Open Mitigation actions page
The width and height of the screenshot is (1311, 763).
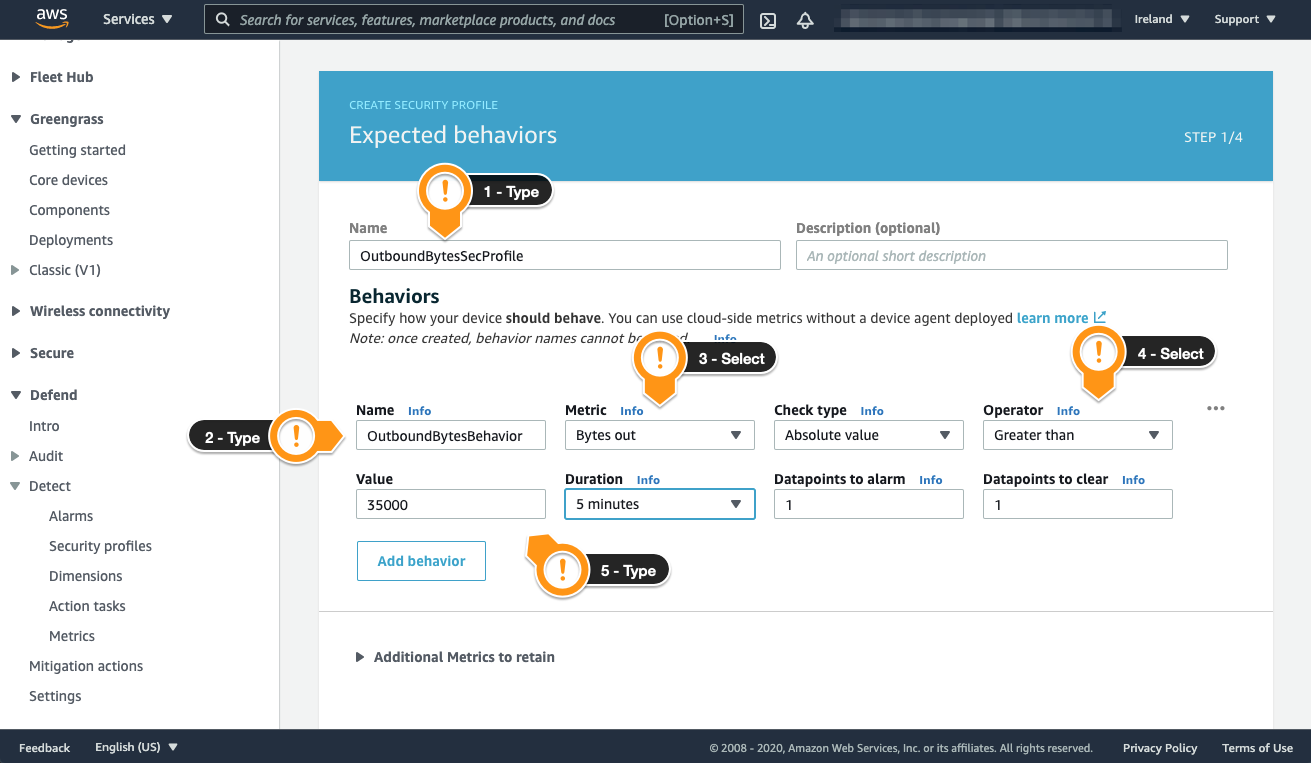click(86, 666)
